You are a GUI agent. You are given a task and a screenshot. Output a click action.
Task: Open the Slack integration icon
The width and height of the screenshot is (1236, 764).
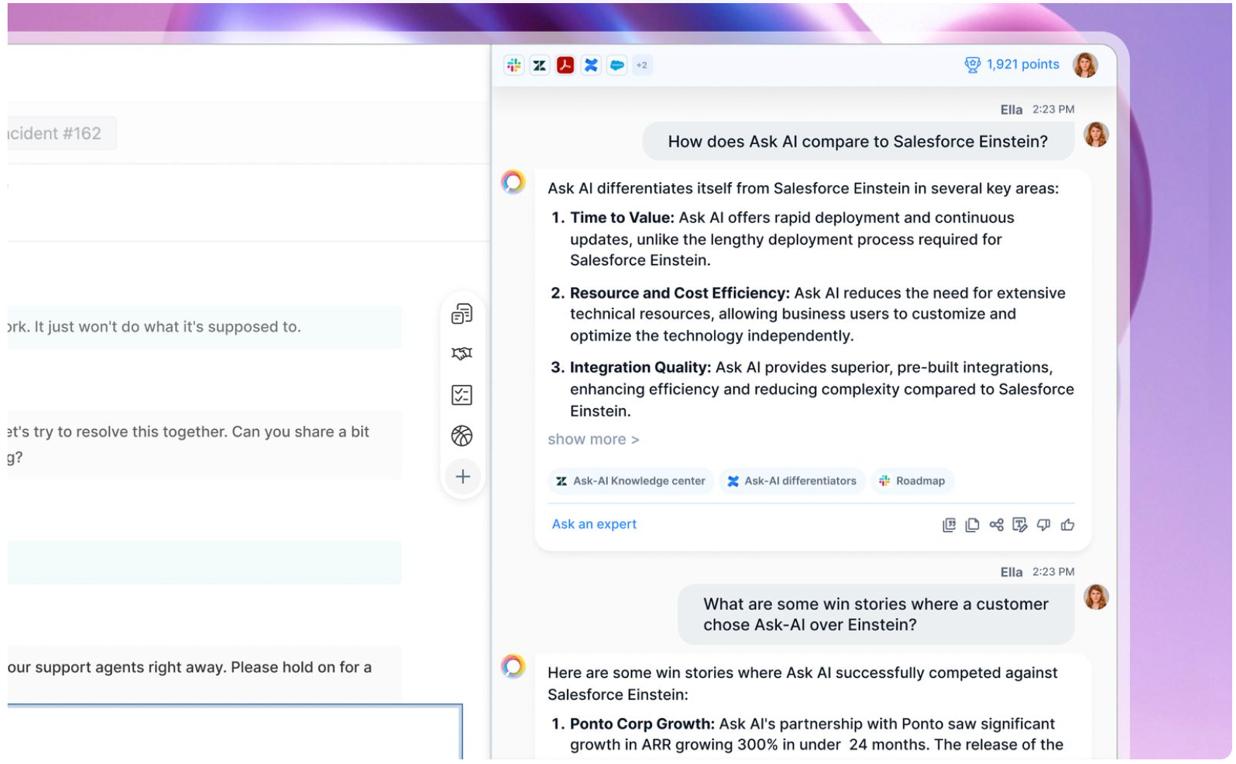click(514, 64)
